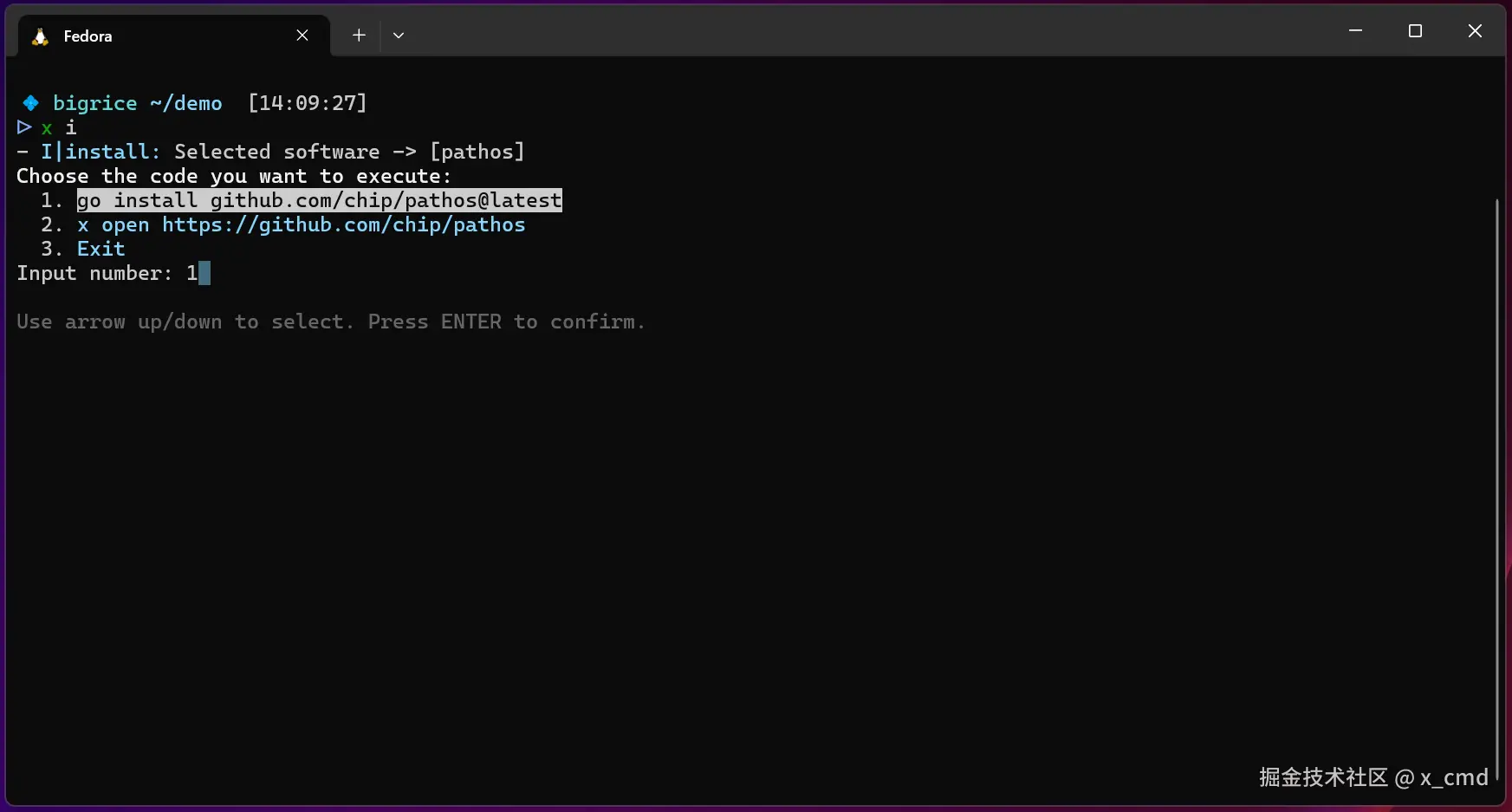Viewport: 1512px width, 812px height.
Task: Click the bigrice username in prompt
Action: point(95,103)
